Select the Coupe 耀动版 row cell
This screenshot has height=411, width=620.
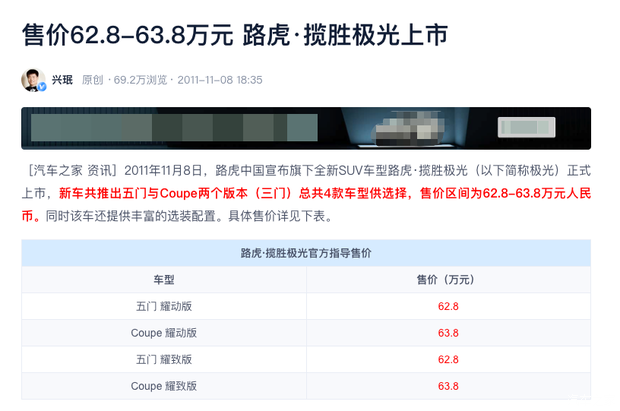tap(164, 333)
